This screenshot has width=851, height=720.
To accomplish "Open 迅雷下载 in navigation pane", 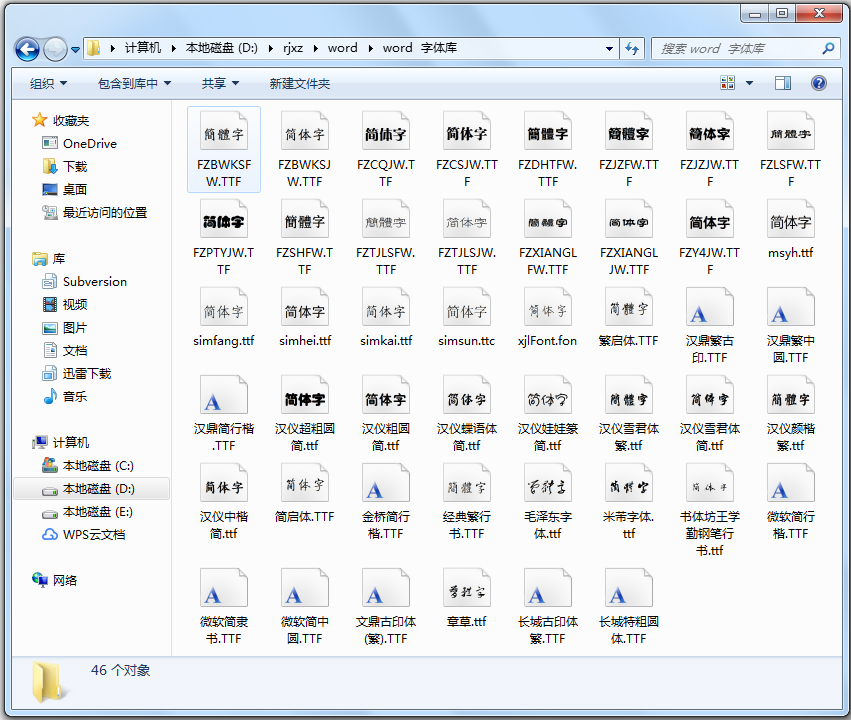I will click(x=87, y=373).
